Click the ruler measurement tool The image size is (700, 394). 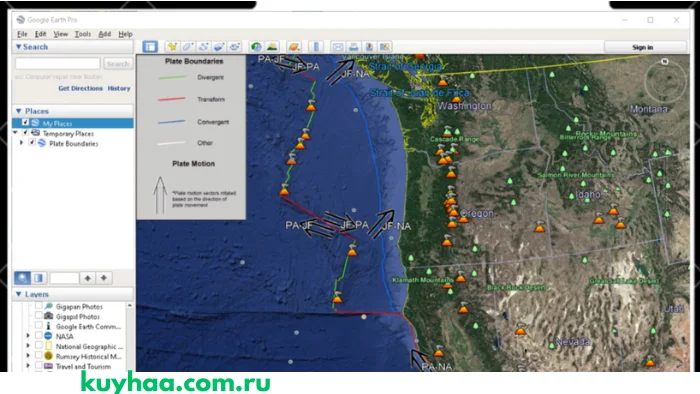316,47
